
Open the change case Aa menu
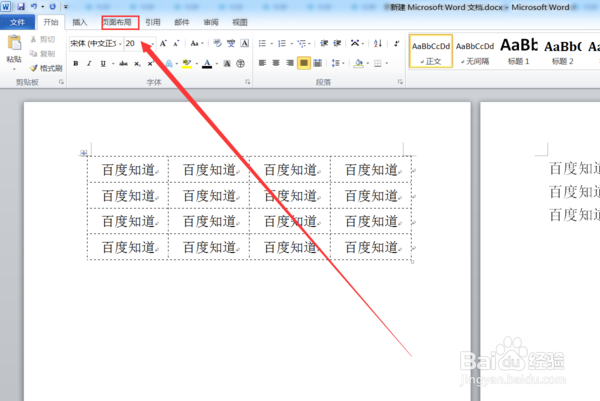pos(197,43)
